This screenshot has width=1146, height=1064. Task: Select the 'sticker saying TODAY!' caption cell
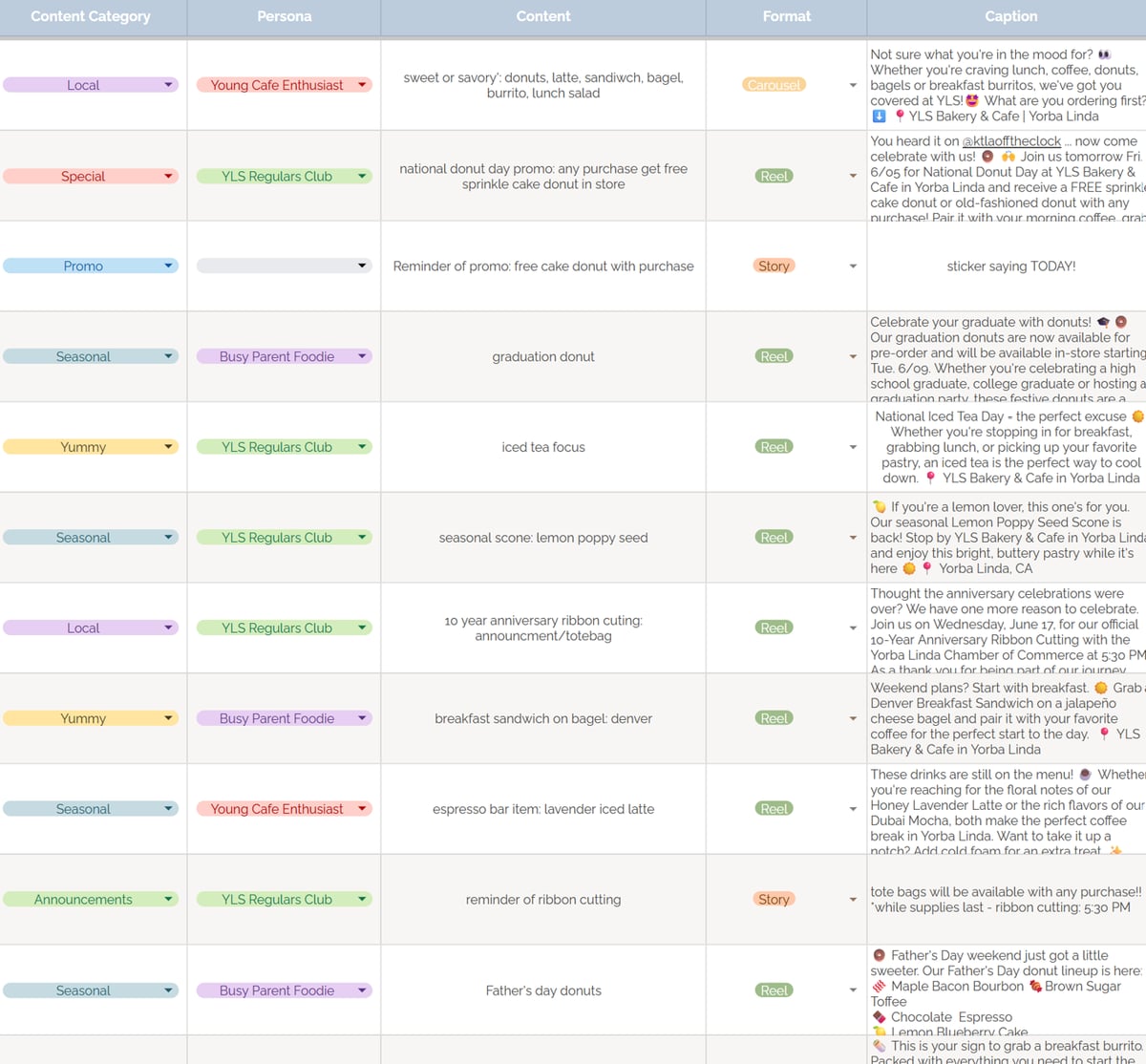(x=1008, y=266)
